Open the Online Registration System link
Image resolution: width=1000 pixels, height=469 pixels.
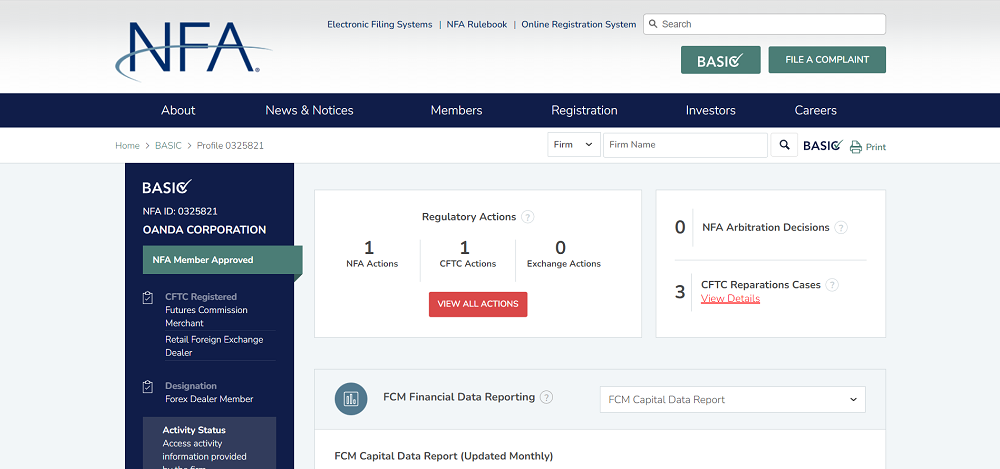(x=579, y=24)
